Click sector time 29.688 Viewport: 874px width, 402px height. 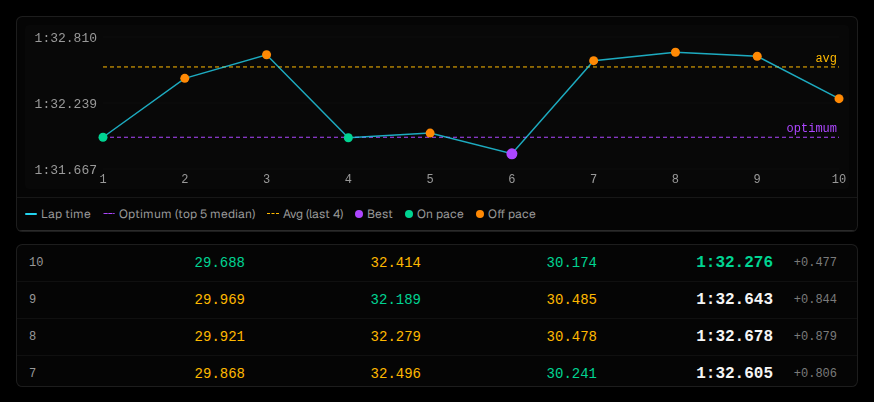click(220, 263)
